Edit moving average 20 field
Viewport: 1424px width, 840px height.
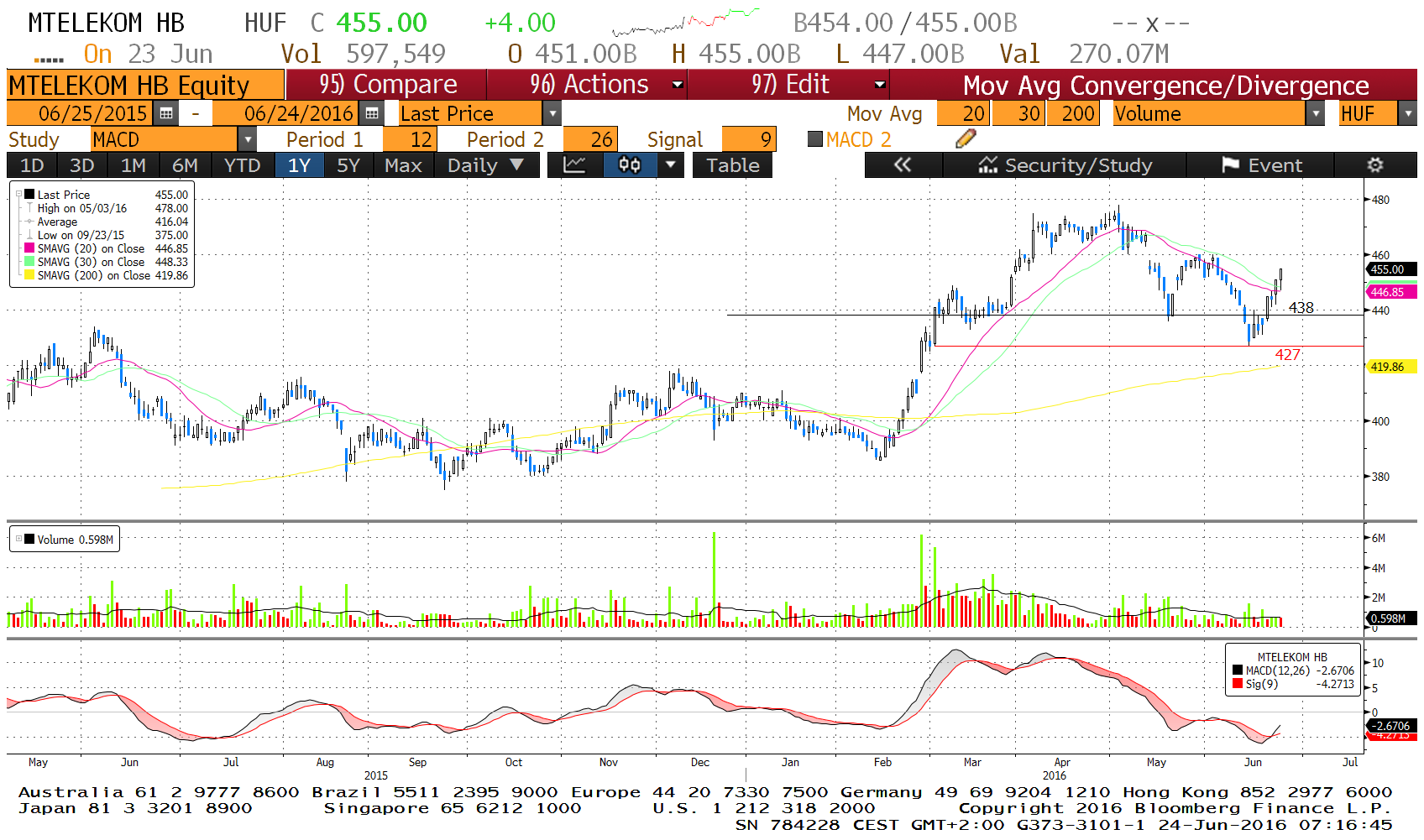(963, 113)
